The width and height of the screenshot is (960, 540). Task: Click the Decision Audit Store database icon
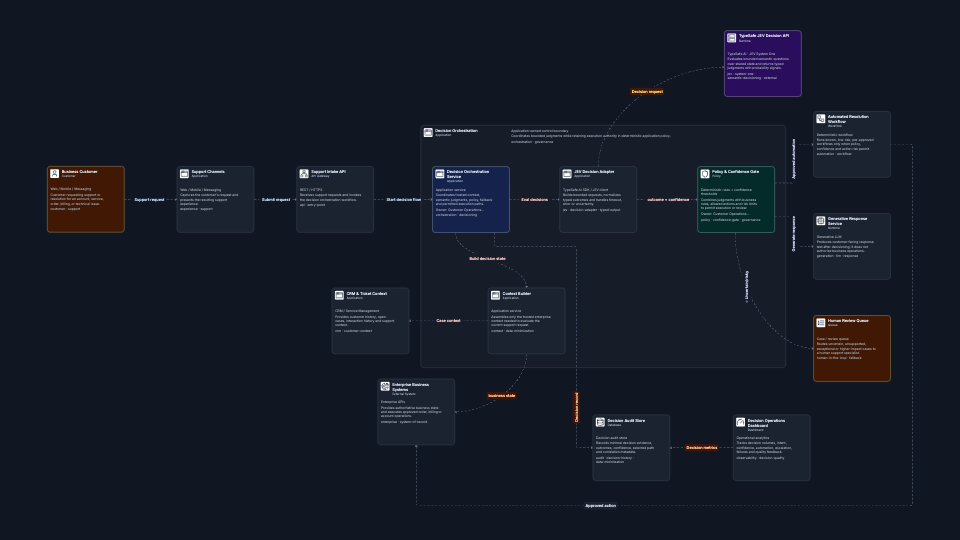600,422
